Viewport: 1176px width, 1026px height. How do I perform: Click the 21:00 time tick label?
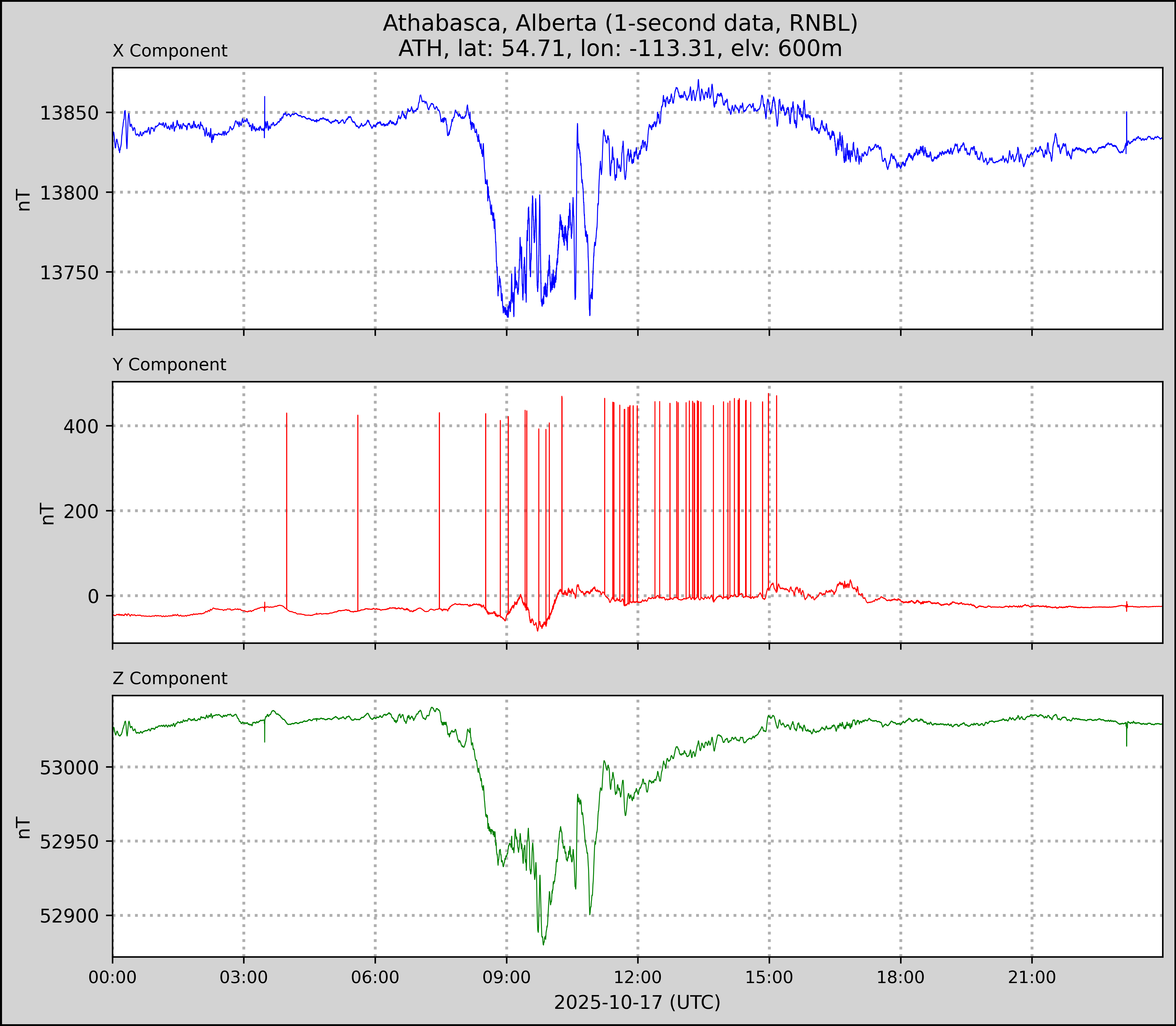[1032, 977]
